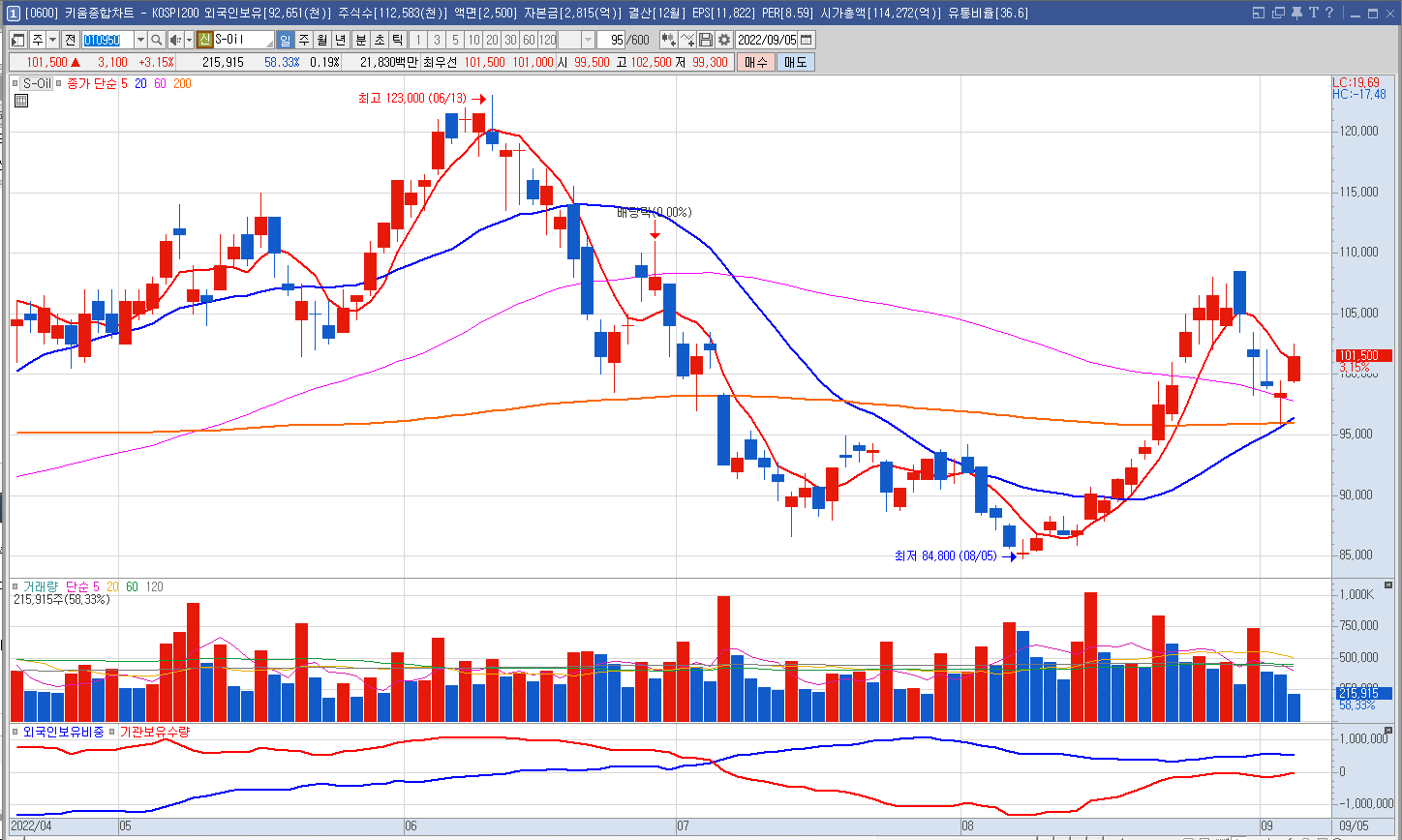Image resolution: width=1402 pixels, height=840 pixels.
Task: Select the interval 60 button
Action: click(x=529, y=40)
